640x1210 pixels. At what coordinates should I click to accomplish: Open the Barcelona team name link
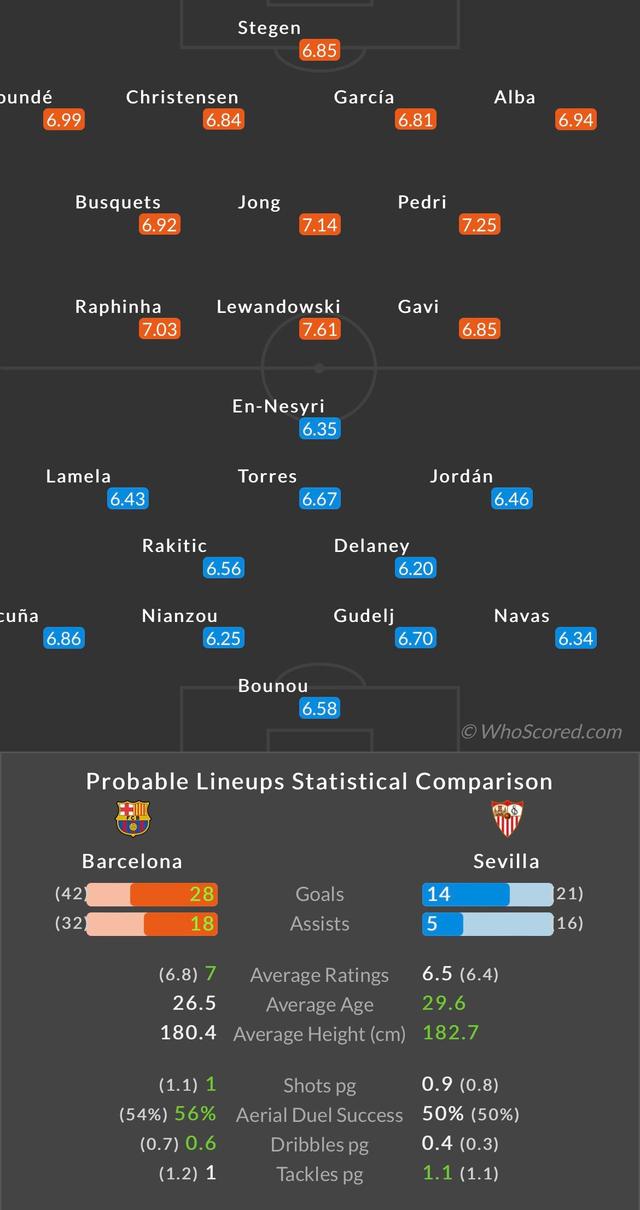[x=132, y=861]
